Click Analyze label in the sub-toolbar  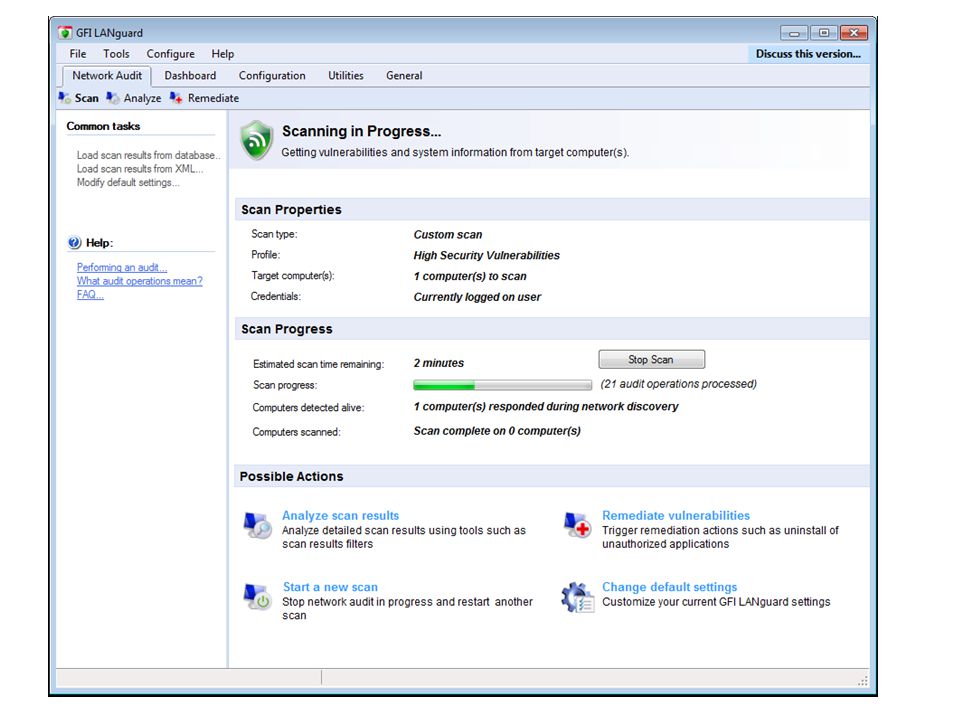pos(142,98)
